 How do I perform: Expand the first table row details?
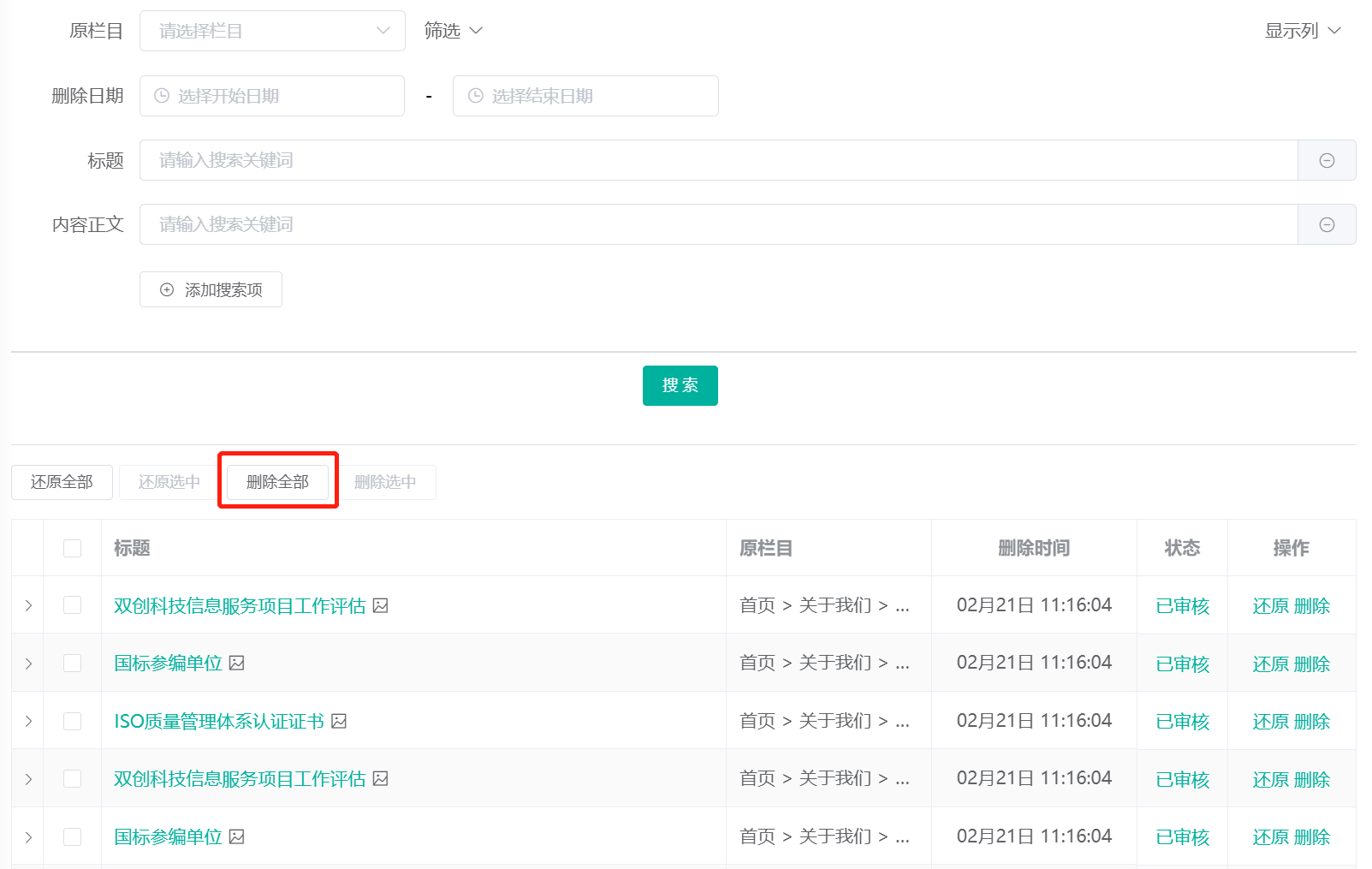28,606
